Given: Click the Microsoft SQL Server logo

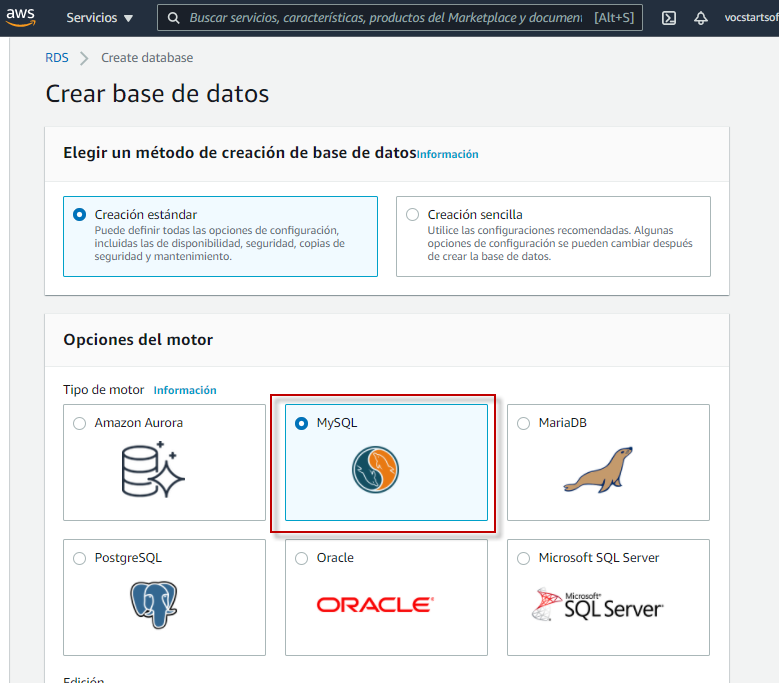Looking at the screenshot, I should pos(598,605).
